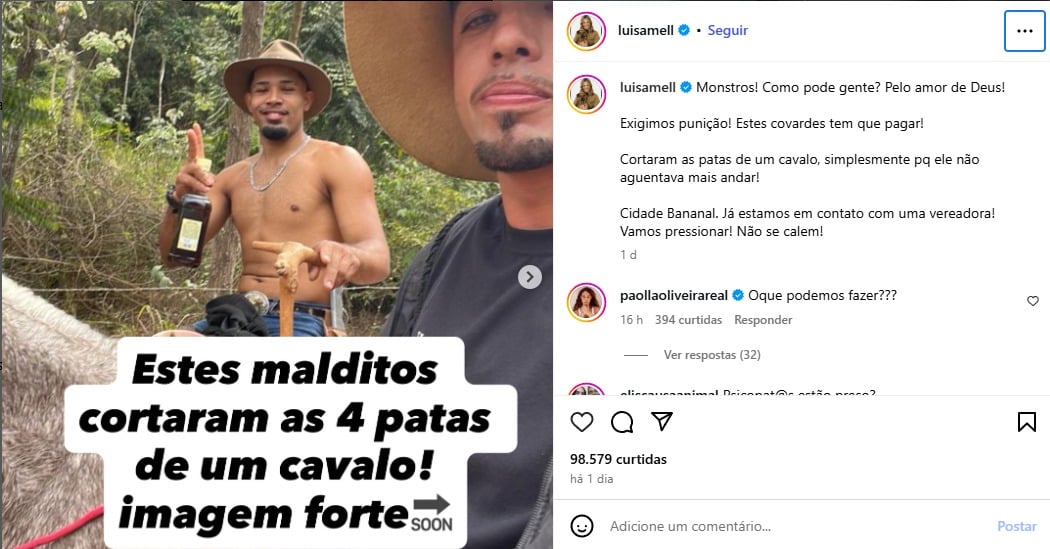View 394 curtidas on the comment
1050x549 pixels.
click(x=688, y=320)
